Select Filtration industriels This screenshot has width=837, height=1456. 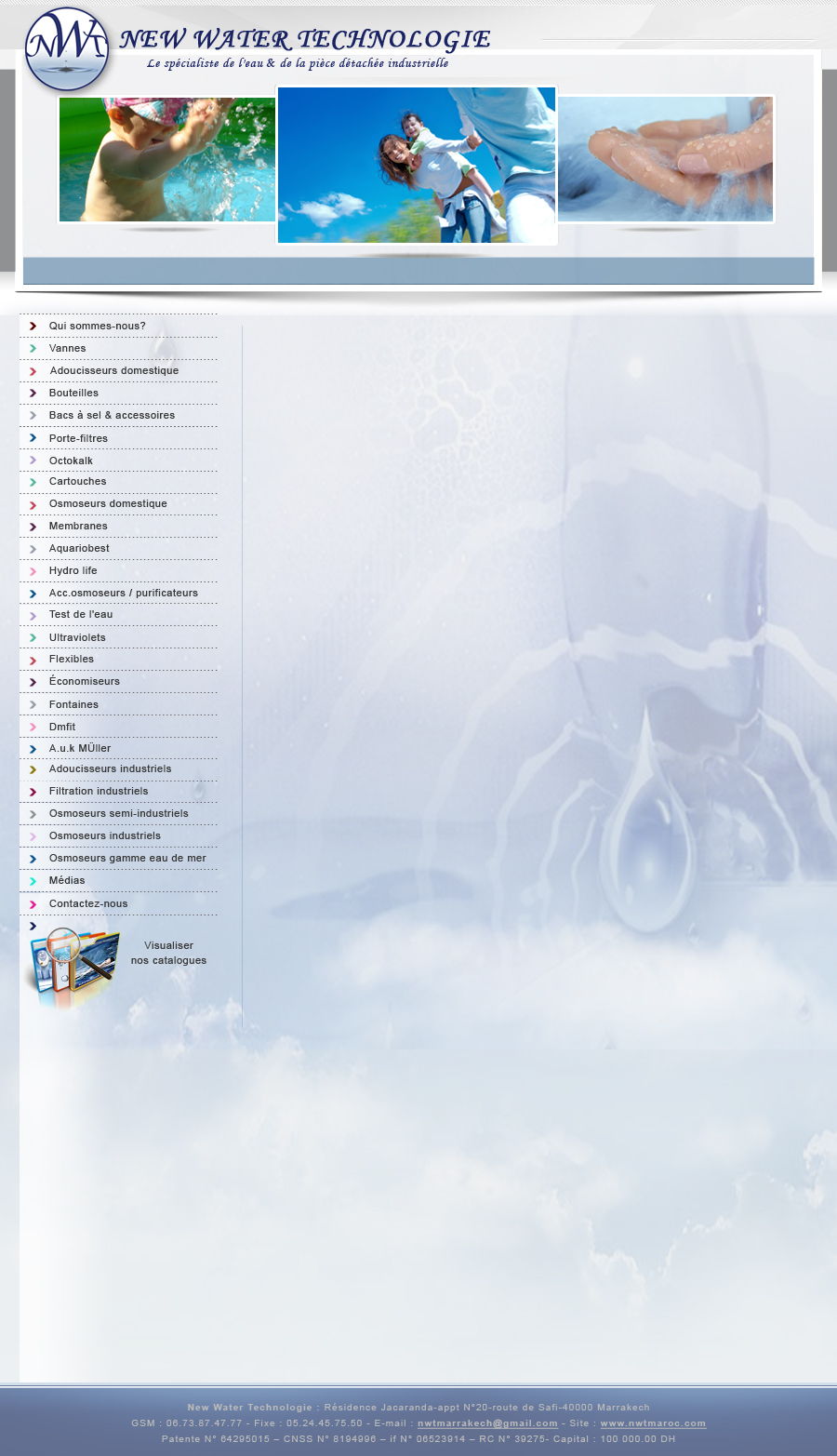coord(99,792)
